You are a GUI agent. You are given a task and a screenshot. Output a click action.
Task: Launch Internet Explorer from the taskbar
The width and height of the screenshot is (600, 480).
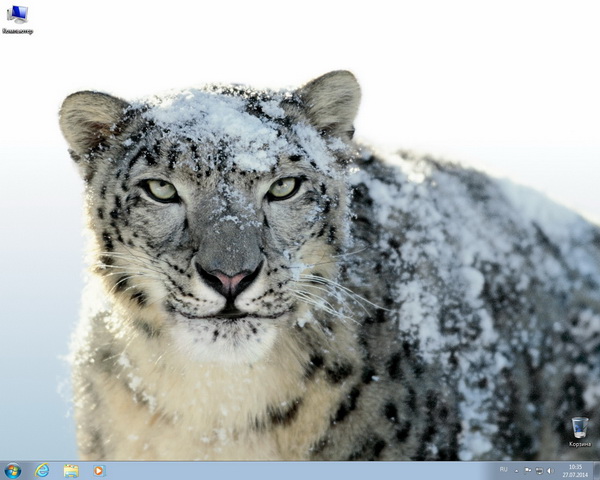[42, 470]
